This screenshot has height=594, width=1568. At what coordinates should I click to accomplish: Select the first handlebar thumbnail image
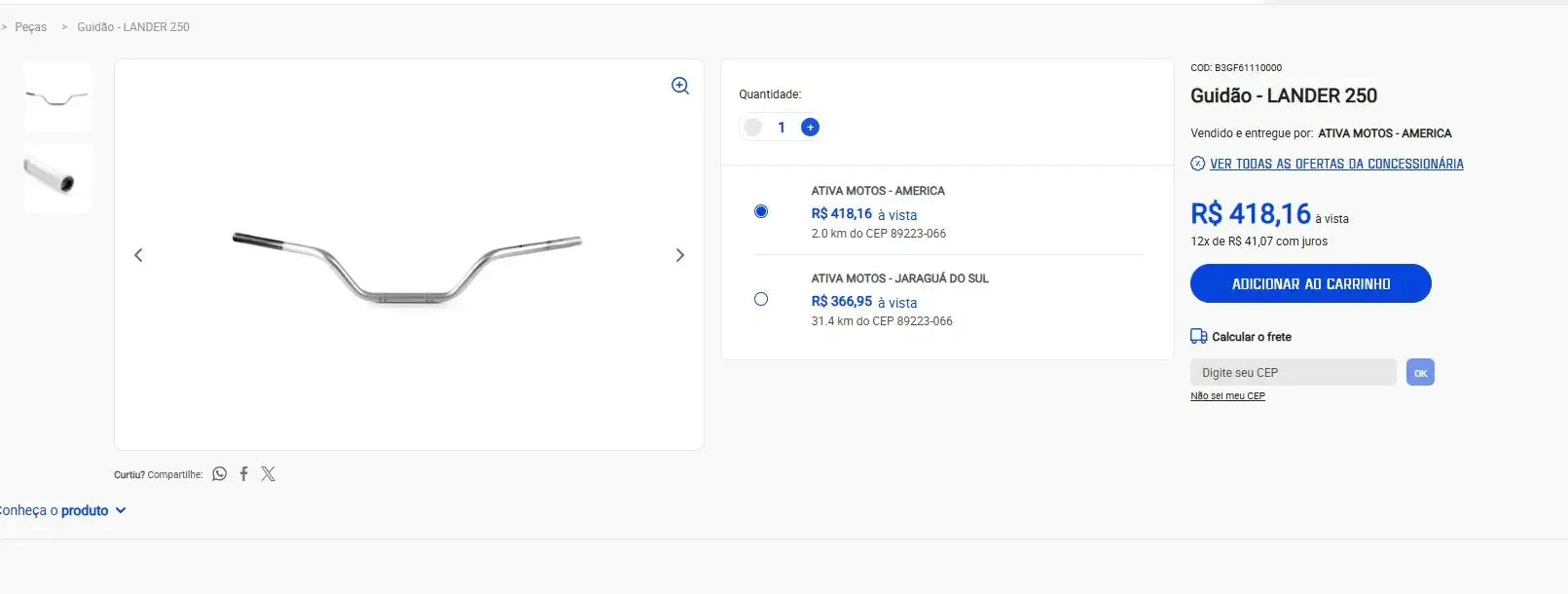(57, 97)
